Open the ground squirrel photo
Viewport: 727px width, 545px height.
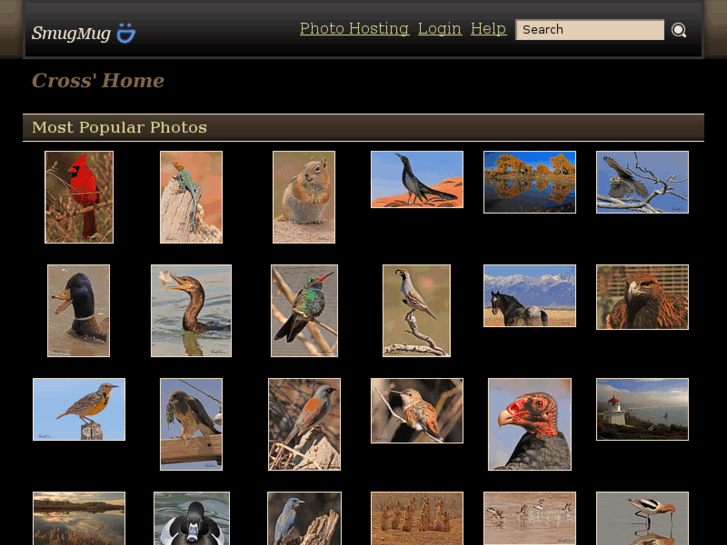coord(304,197)
